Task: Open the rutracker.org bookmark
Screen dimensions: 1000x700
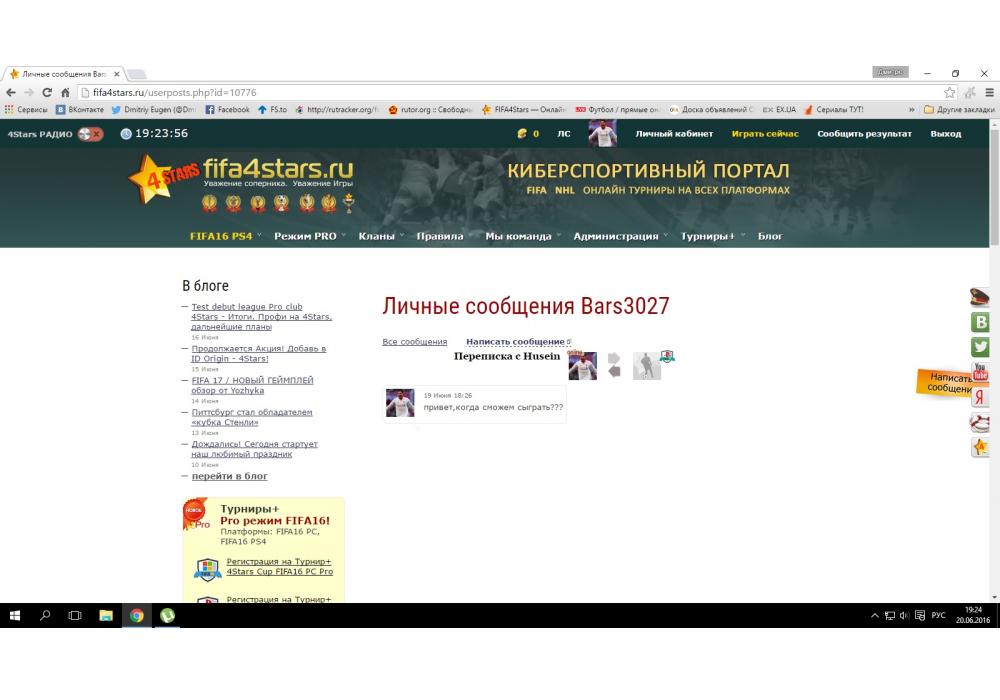Action: click(x=337, y=110)
